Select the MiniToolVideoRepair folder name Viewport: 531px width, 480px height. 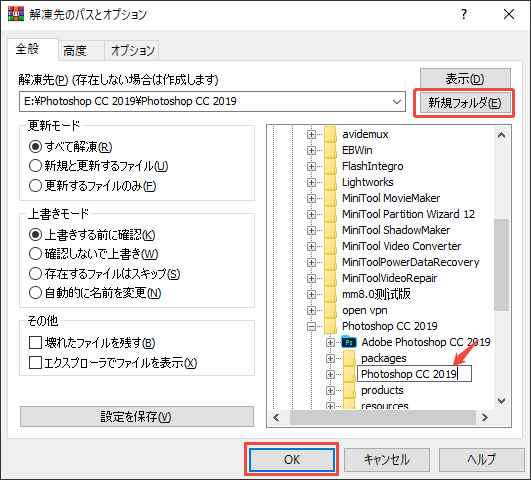point(389,278)
